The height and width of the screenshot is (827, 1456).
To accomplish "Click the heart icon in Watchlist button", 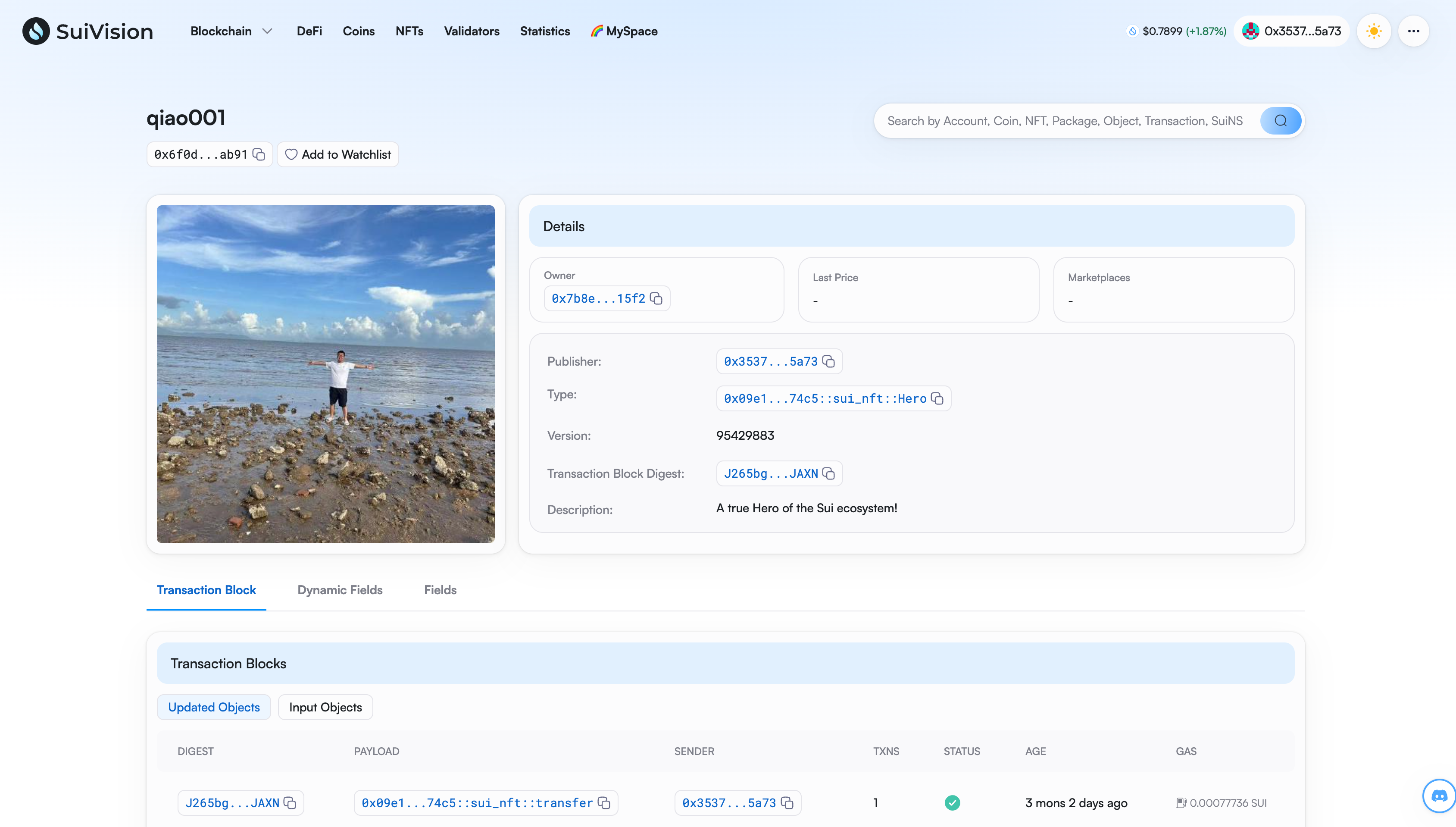I will 291,154.
